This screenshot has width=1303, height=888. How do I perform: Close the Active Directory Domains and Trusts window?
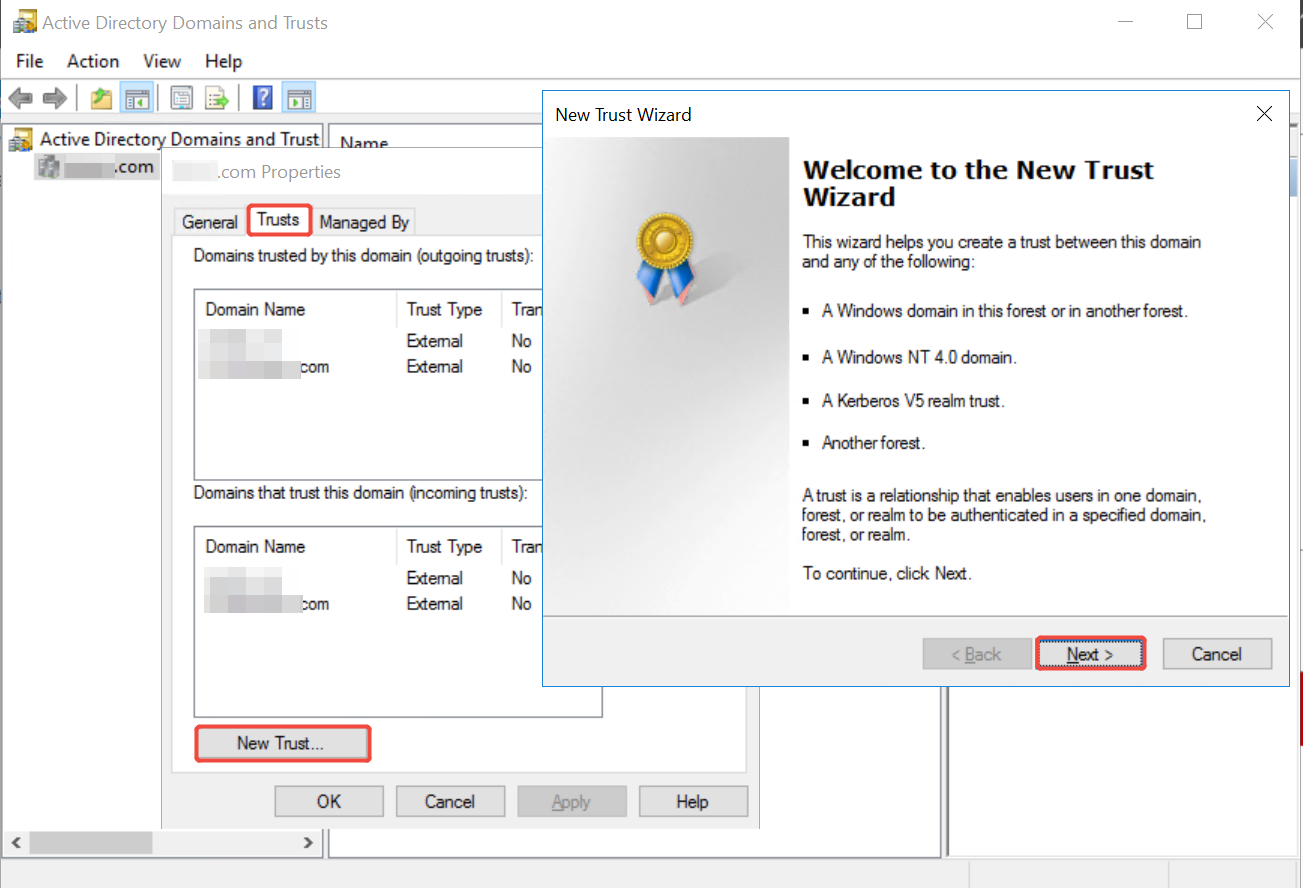[1265, 22]
